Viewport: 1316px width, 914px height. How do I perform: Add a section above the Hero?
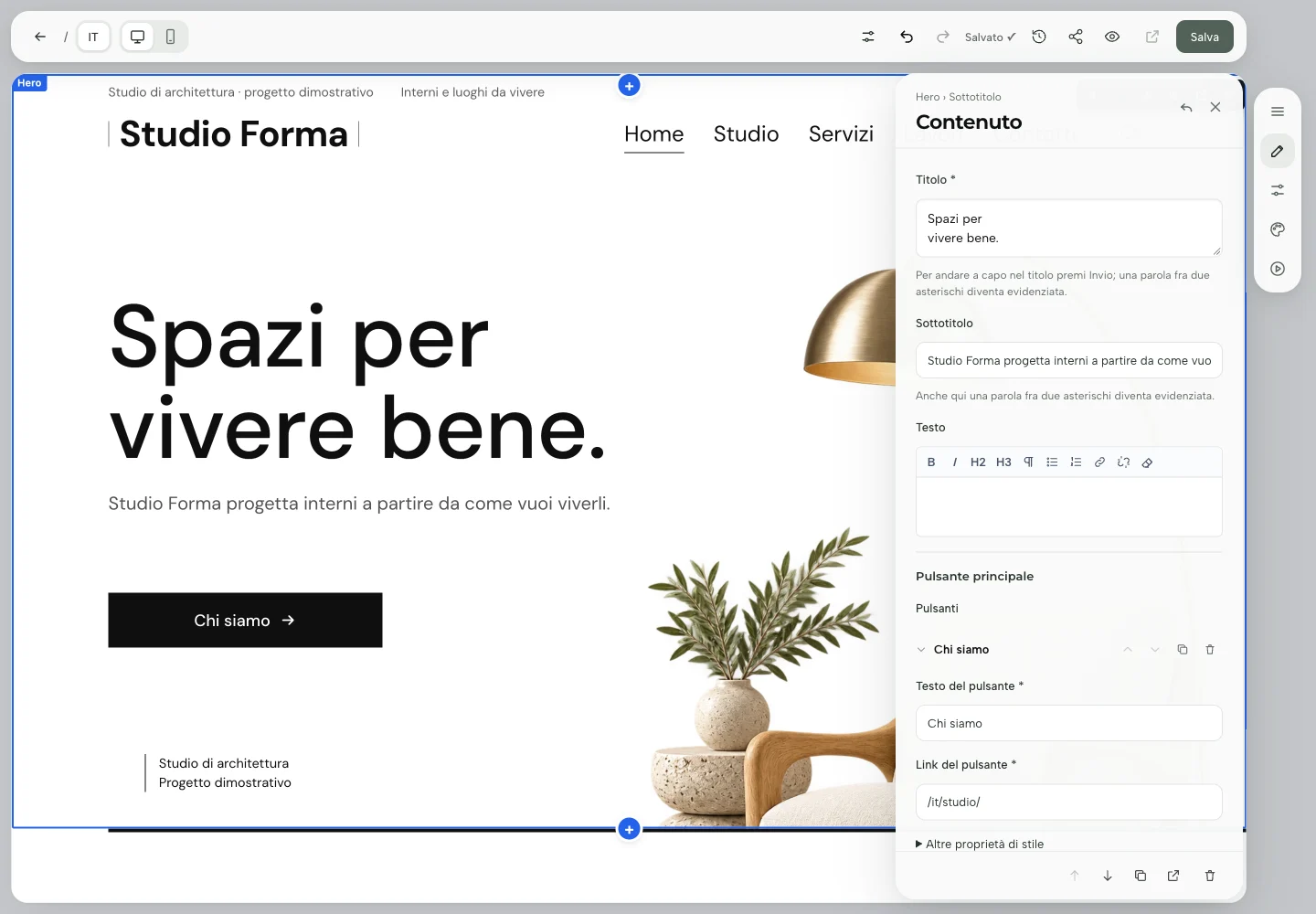(629, 85)
